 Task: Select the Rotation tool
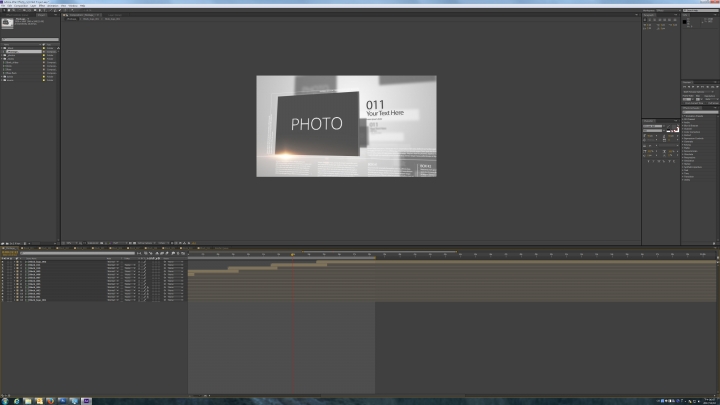pyautogui.click(x=19, y=10)
